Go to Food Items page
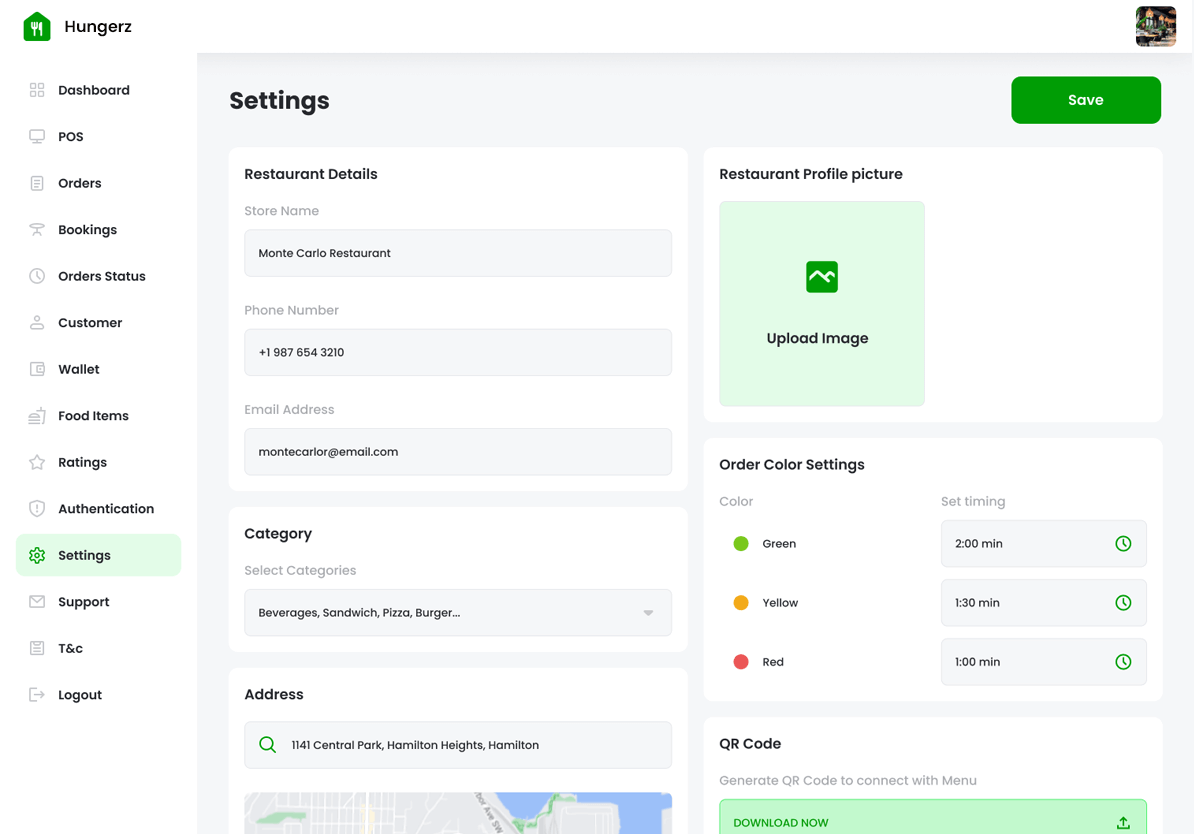Screen dimensions: 1194x834 coord(93,416)
